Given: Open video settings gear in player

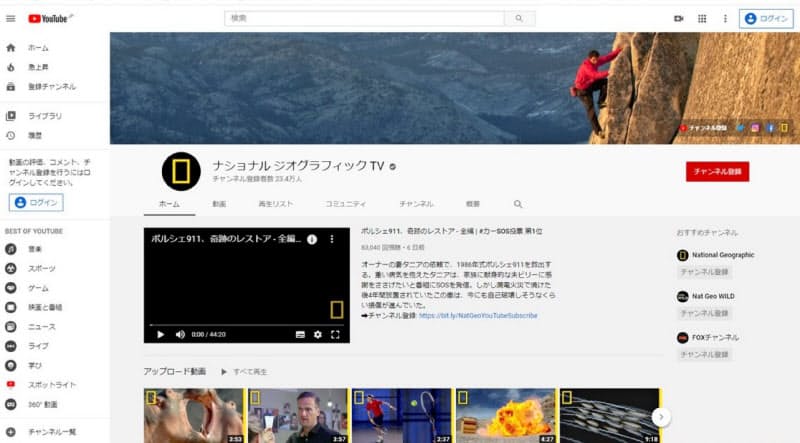Looking at the screenshot, I should 318,334.
